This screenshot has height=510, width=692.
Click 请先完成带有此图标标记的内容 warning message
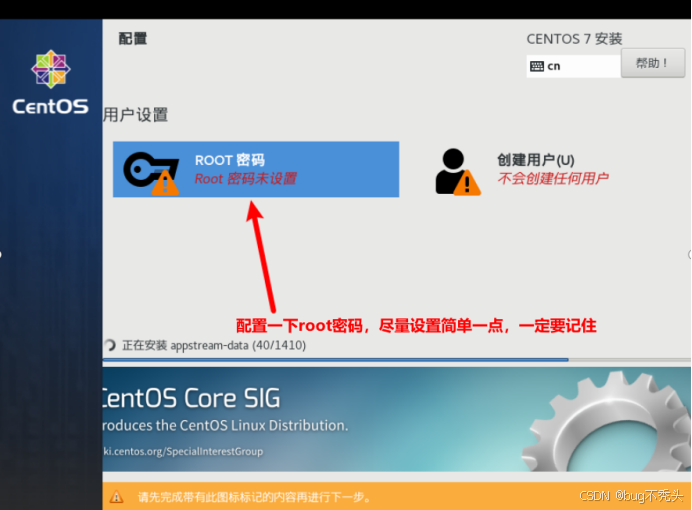[254, 497]
